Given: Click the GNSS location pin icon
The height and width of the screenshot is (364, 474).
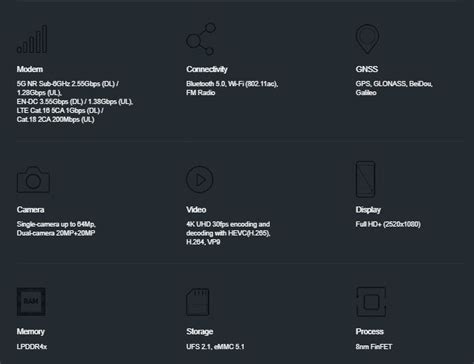Looking at the screenshot, I should coord(367,39).
